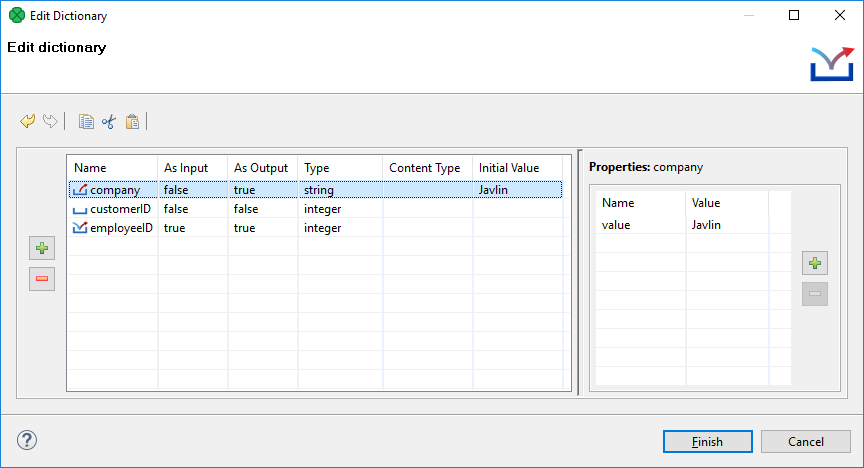Click employeeID's As Input true cell
The image size is (864, 468).
pyautogui.click(x=192, y=228)
